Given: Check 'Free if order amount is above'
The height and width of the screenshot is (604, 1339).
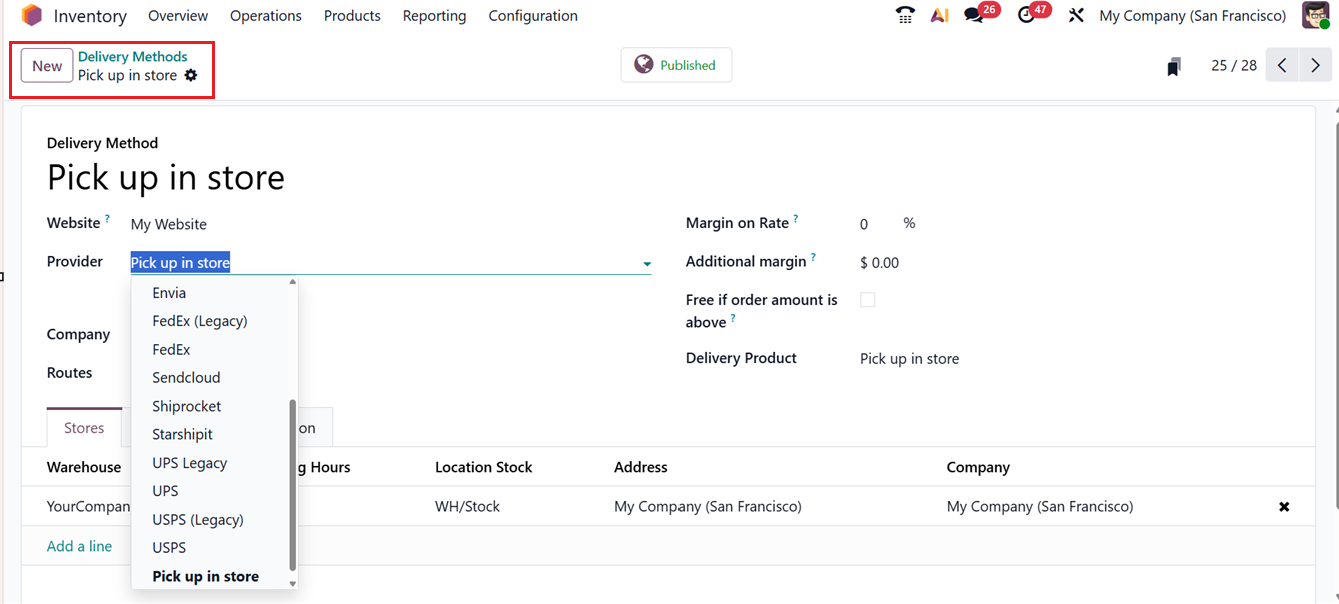Looking at the screenshot, I should point(868,300).
